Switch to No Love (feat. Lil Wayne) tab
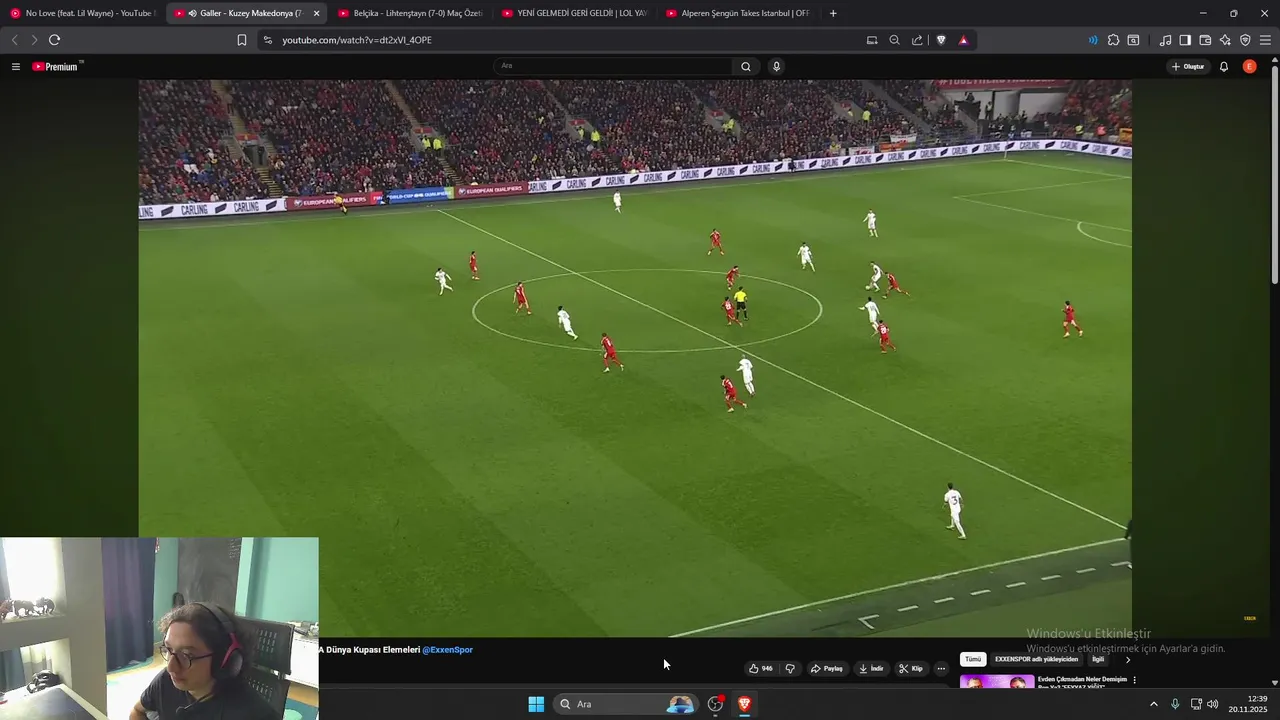The width and height of the screenshot is (1280, 720). [x=82, y=13]
